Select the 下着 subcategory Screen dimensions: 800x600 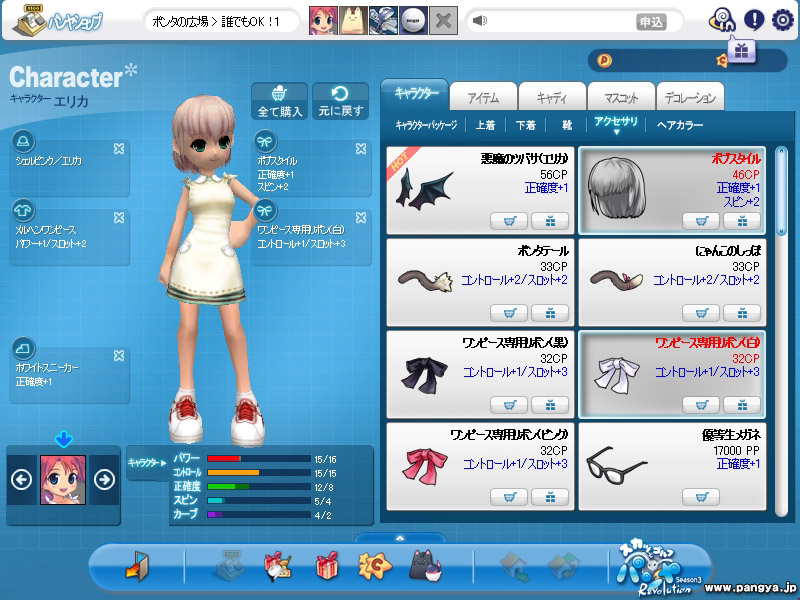point(526,125)
